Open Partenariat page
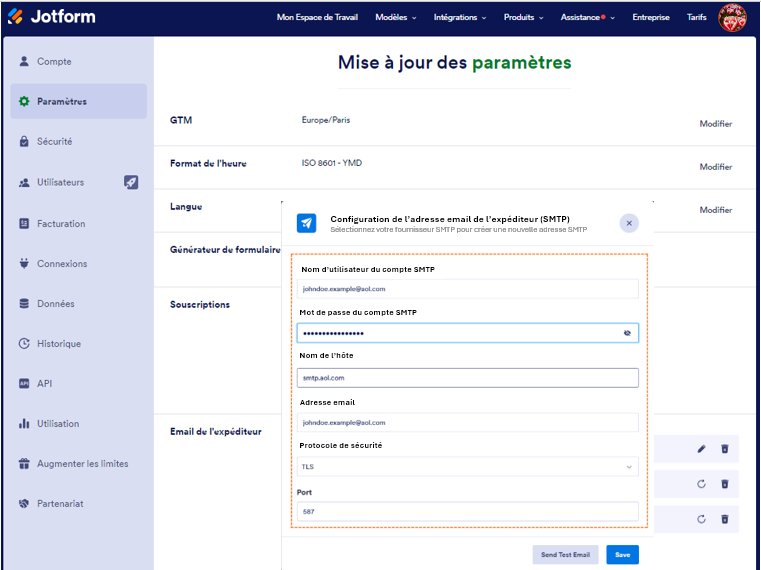This screenshot has width=761, height=570. [x=79, y=503]
